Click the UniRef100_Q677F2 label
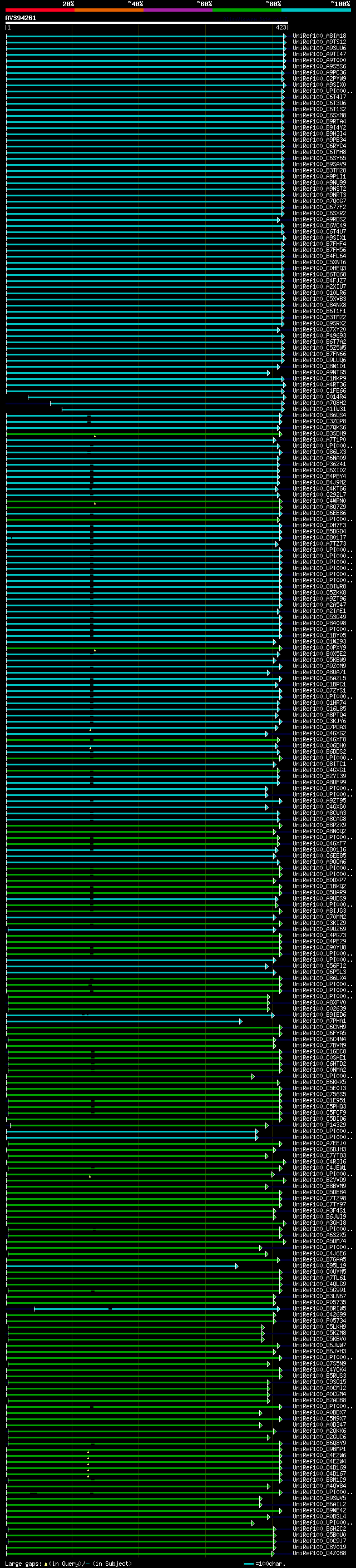The height and width of the screenshot is (1568, 356). click(319, 207)
